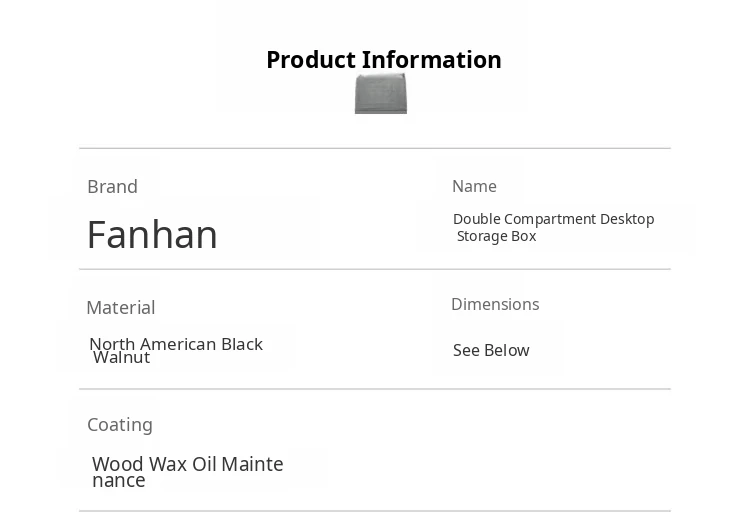This screenshot has height=524, width=750.
Task: Click the Fanhan brand name
Action: pyautogui.click(x=152, y=235)
